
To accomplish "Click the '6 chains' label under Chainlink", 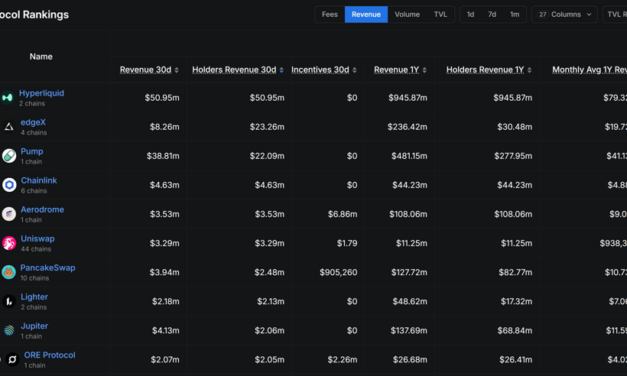I will [x=34, y=191].
